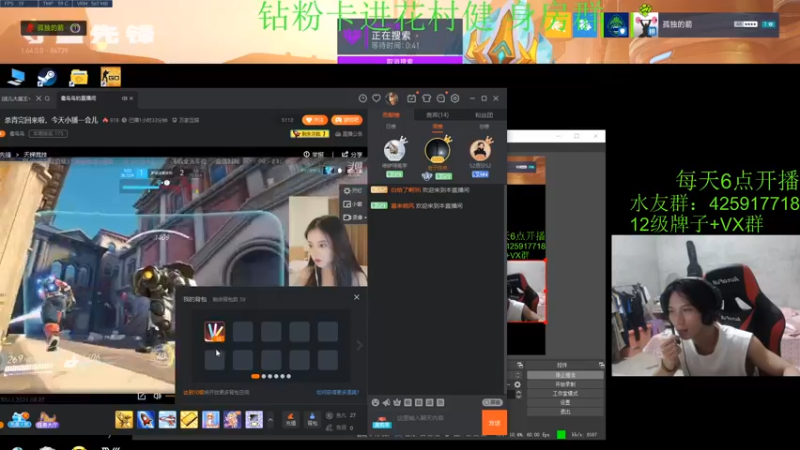Send the gold bar gift in gift bar

pyautogui.click(x=189, y=419)
